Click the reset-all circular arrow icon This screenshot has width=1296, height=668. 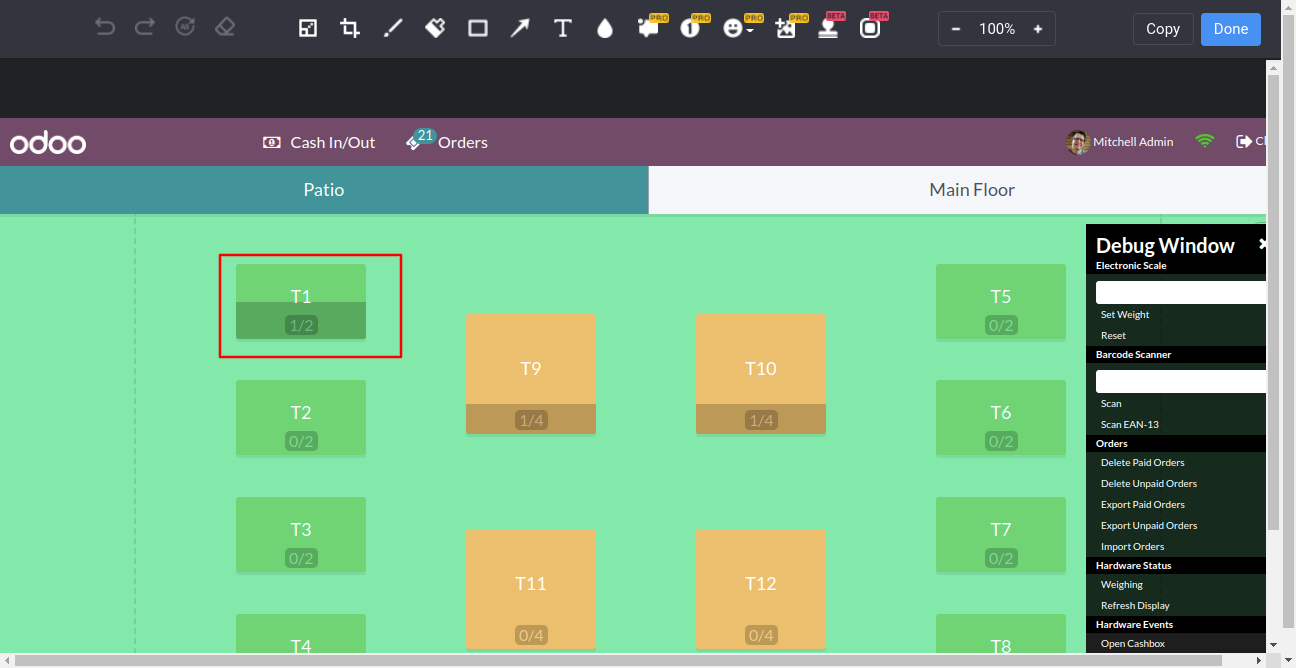(185, 28)
